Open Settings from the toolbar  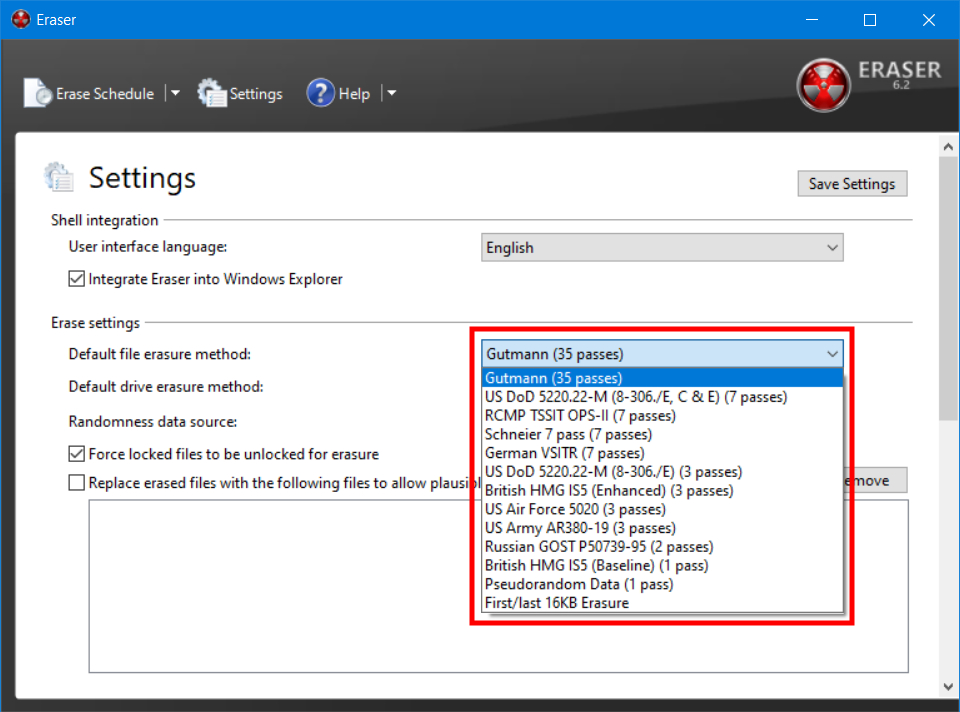(x=240, y=94)
